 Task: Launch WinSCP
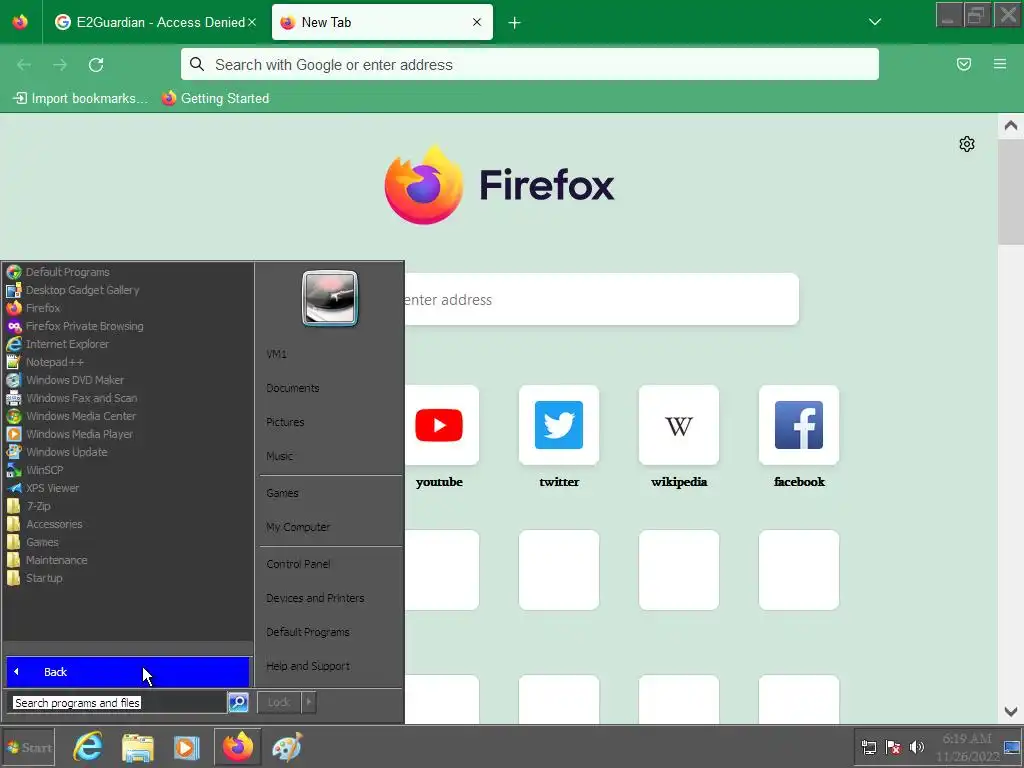click(44, 470)
